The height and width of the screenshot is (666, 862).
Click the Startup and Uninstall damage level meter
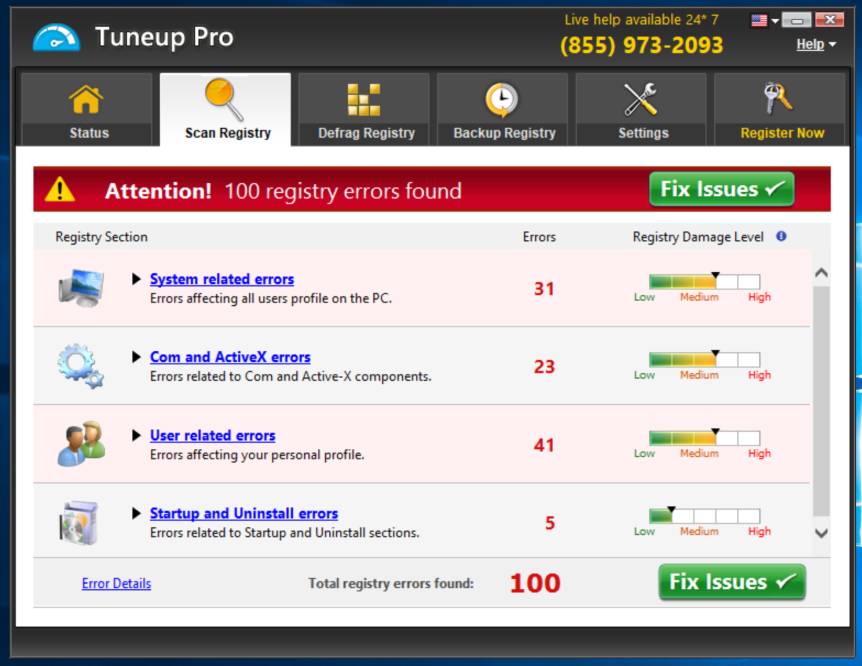click(704, 515)
